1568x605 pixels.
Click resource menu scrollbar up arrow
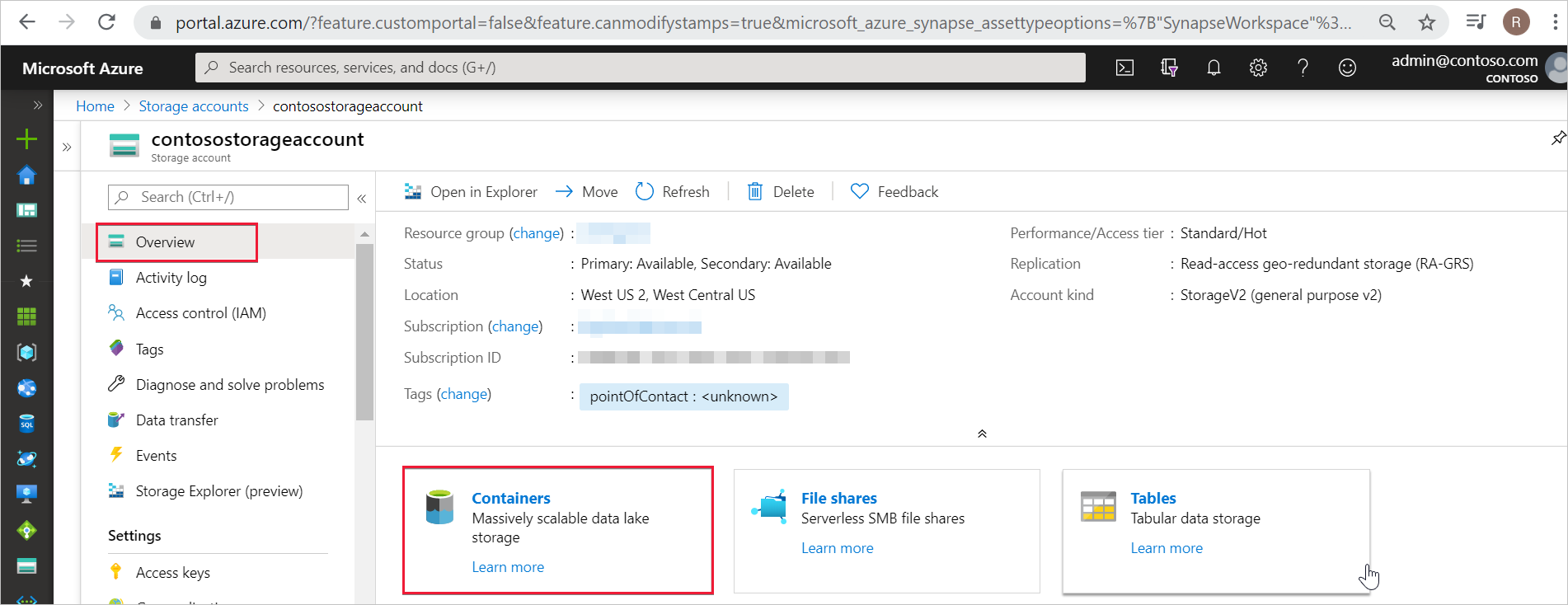(364, 235)
